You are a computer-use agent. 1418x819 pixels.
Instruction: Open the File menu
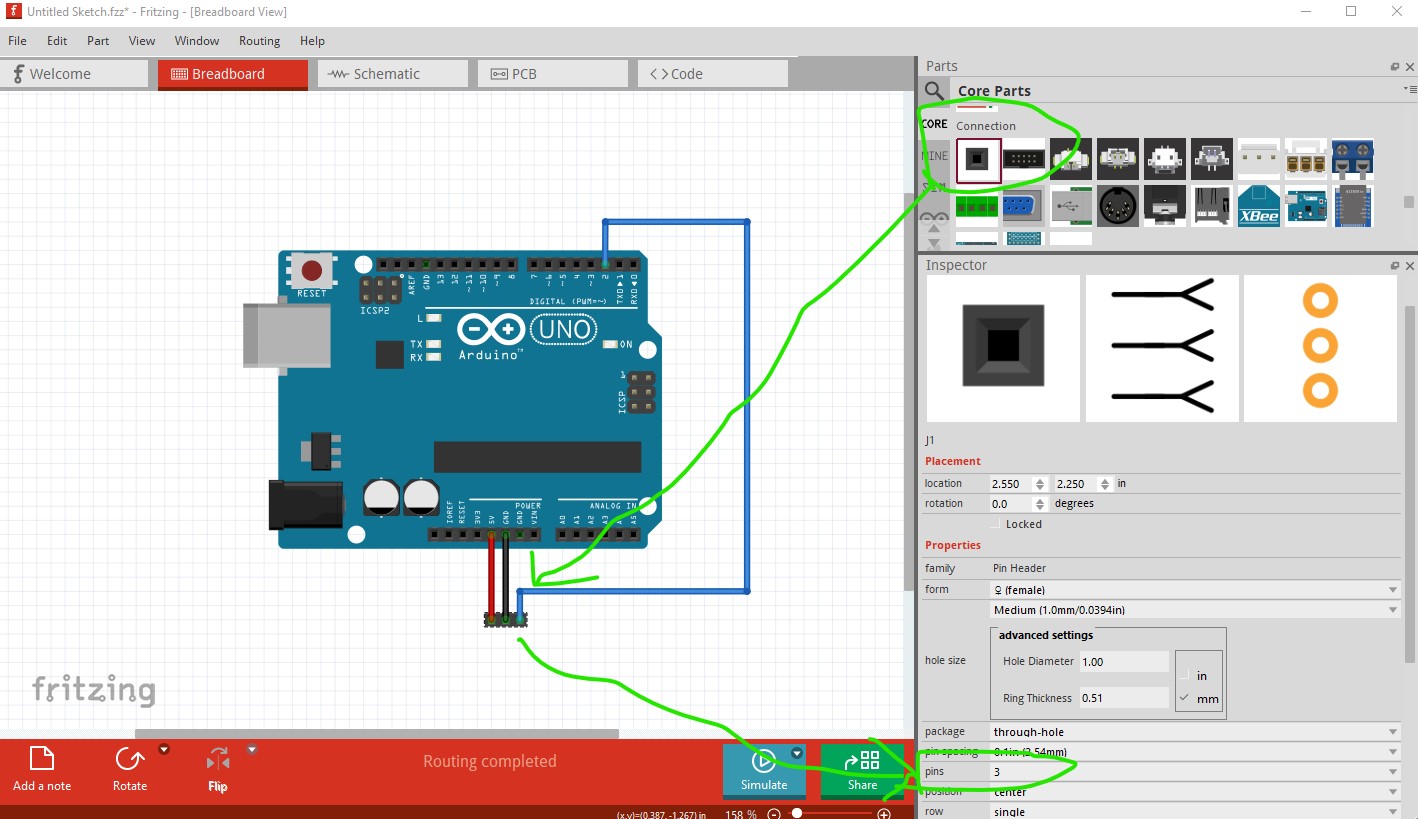pos(17,41)
